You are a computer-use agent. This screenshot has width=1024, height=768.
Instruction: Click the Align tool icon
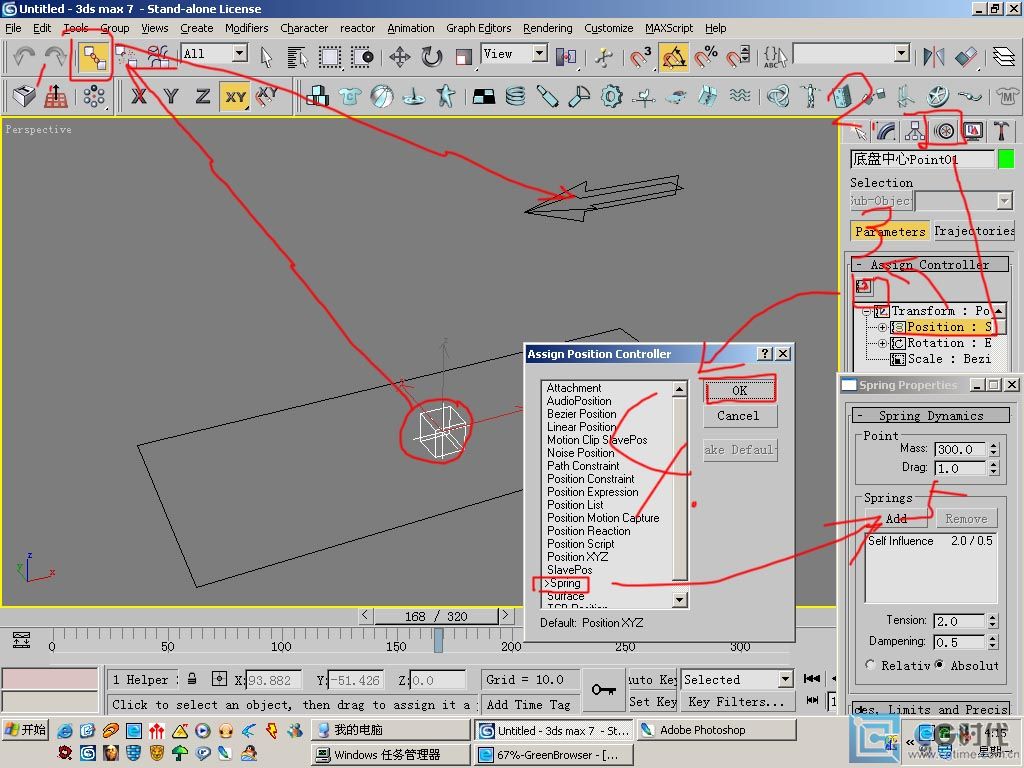coord(965,57)
